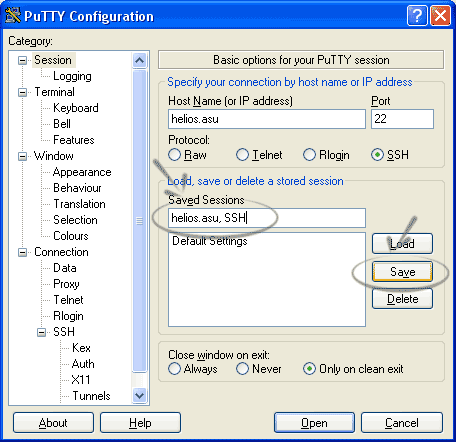Click the question mark help icon
This screenshot has width=456, height=442.
(x=417, y=15)
